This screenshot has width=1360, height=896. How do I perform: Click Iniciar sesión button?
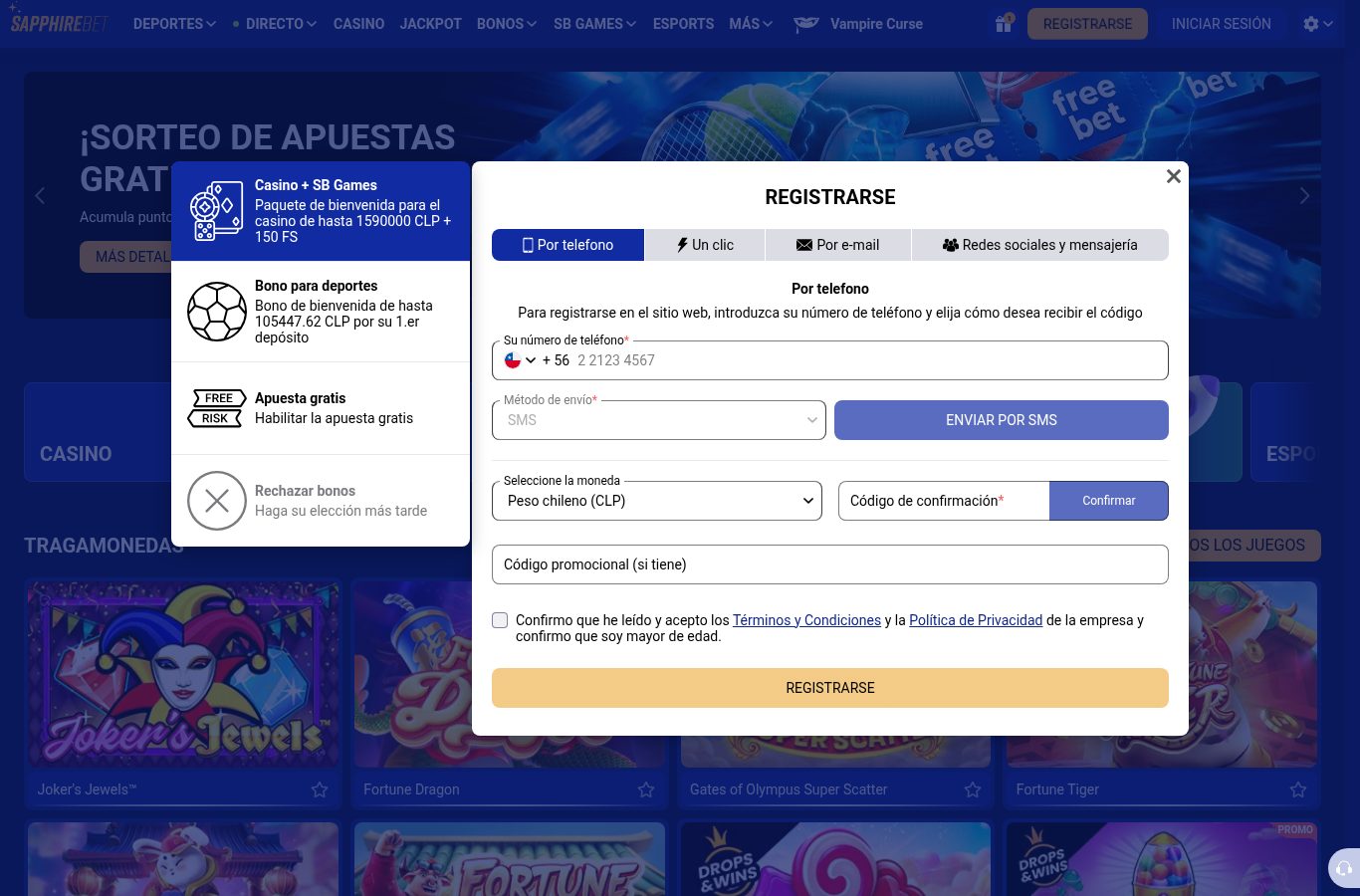tap(1222, 24)
